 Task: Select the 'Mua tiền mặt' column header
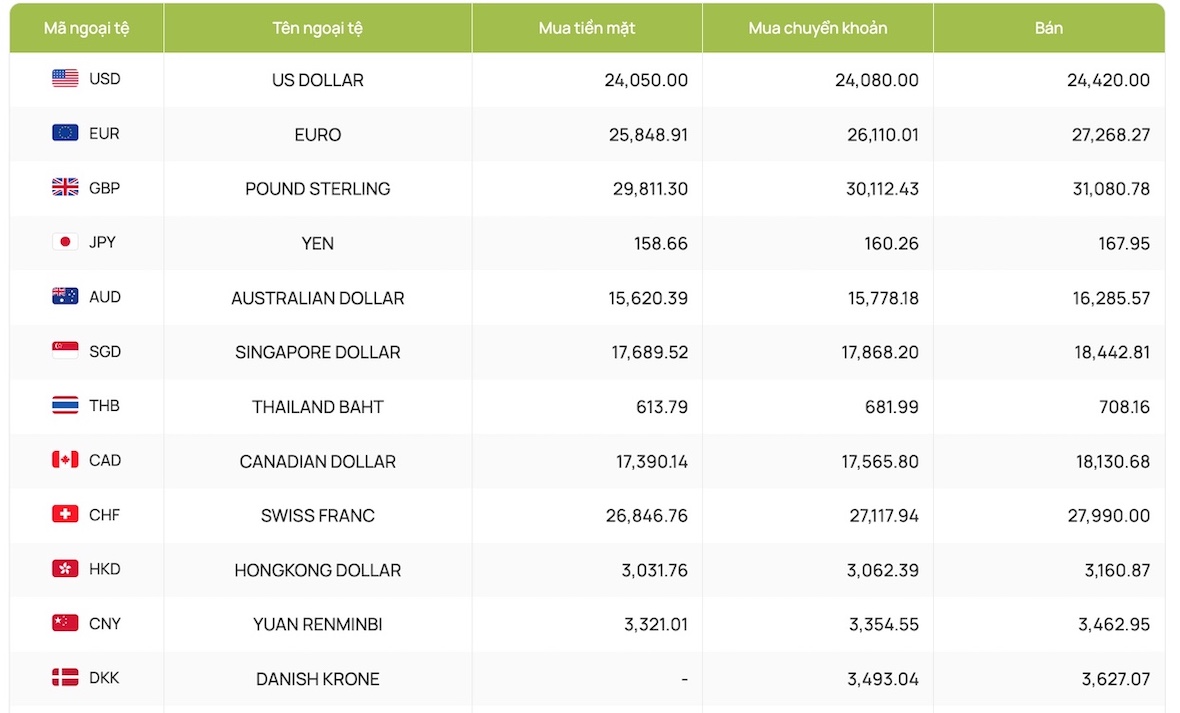coord(587,29)
